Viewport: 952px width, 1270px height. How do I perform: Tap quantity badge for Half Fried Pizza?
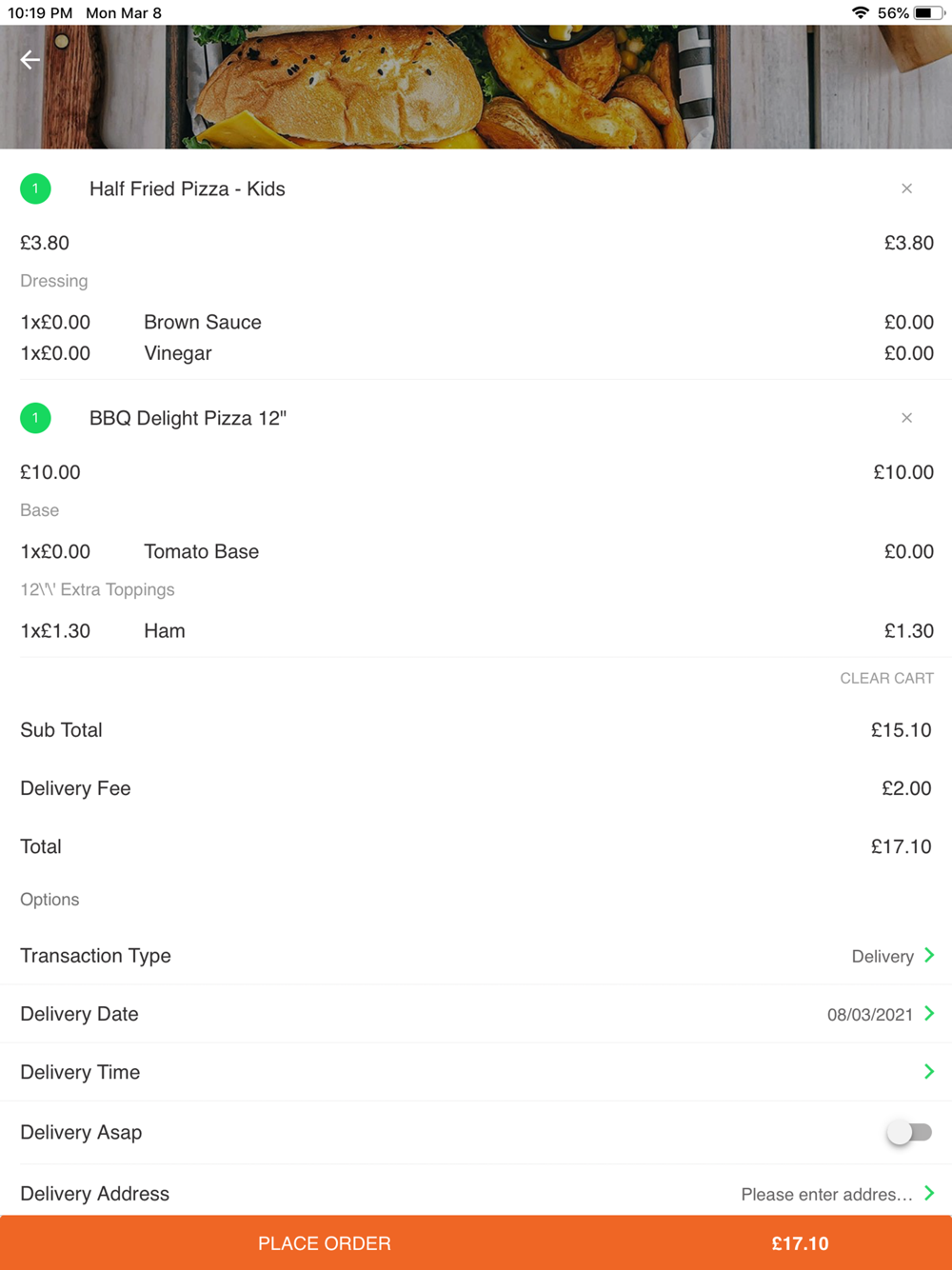click(x=35, y=189)
